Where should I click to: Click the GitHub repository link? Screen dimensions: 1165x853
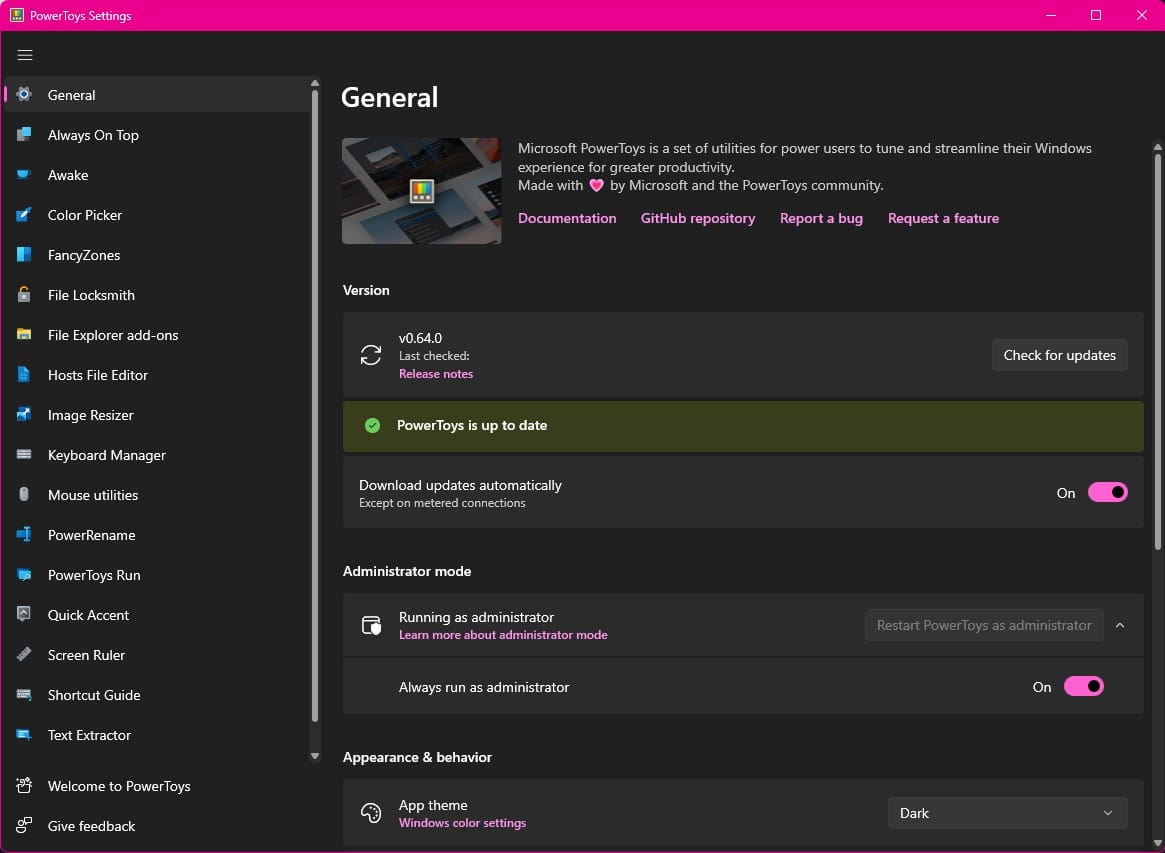point(697,218)
